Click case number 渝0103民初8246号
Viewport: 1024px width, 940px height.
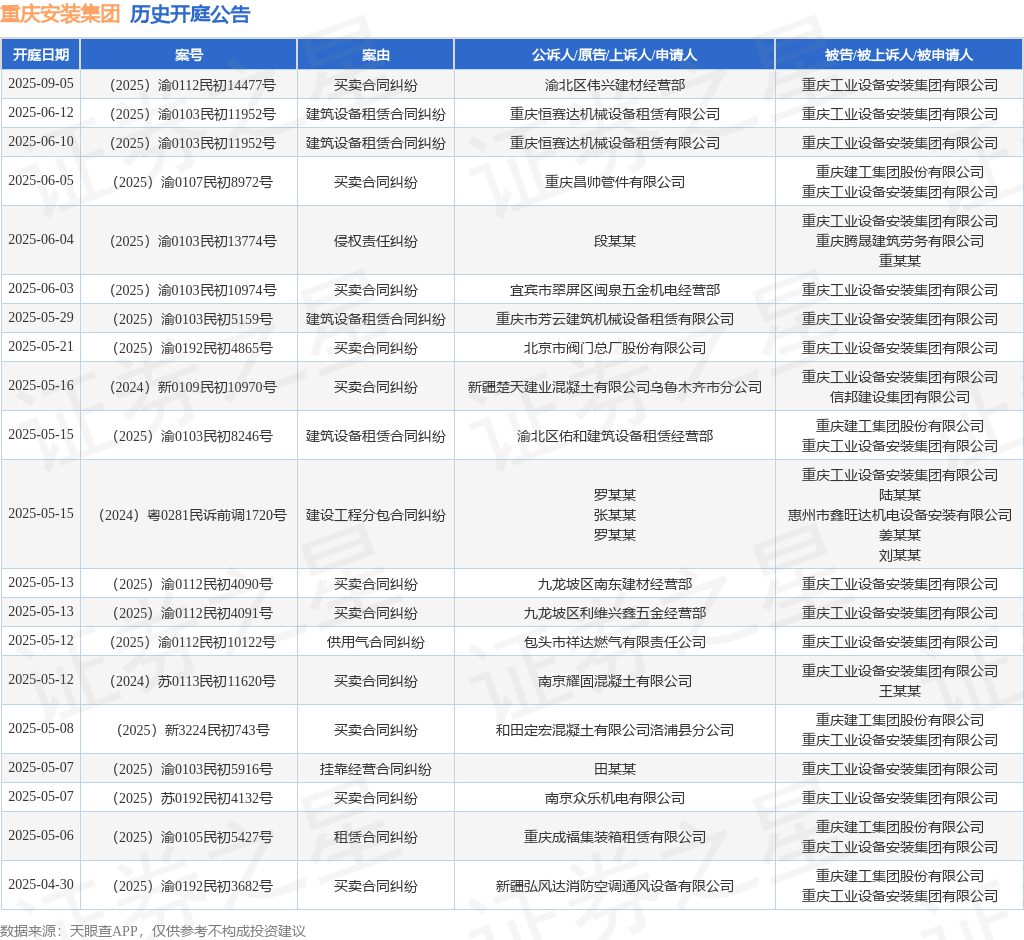click(x=217, y=436)
